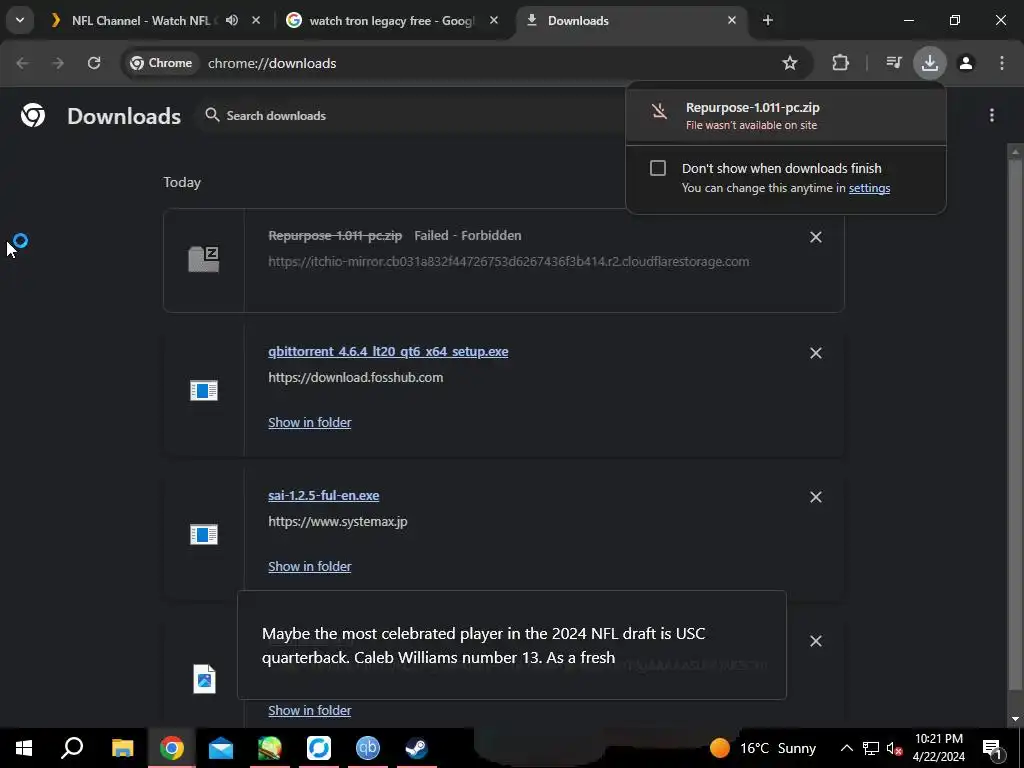The image size is (1024, 768).
Task: Click Repurpose-1.011-pc.zip in the download popup
Action: [x=786, y=115]
